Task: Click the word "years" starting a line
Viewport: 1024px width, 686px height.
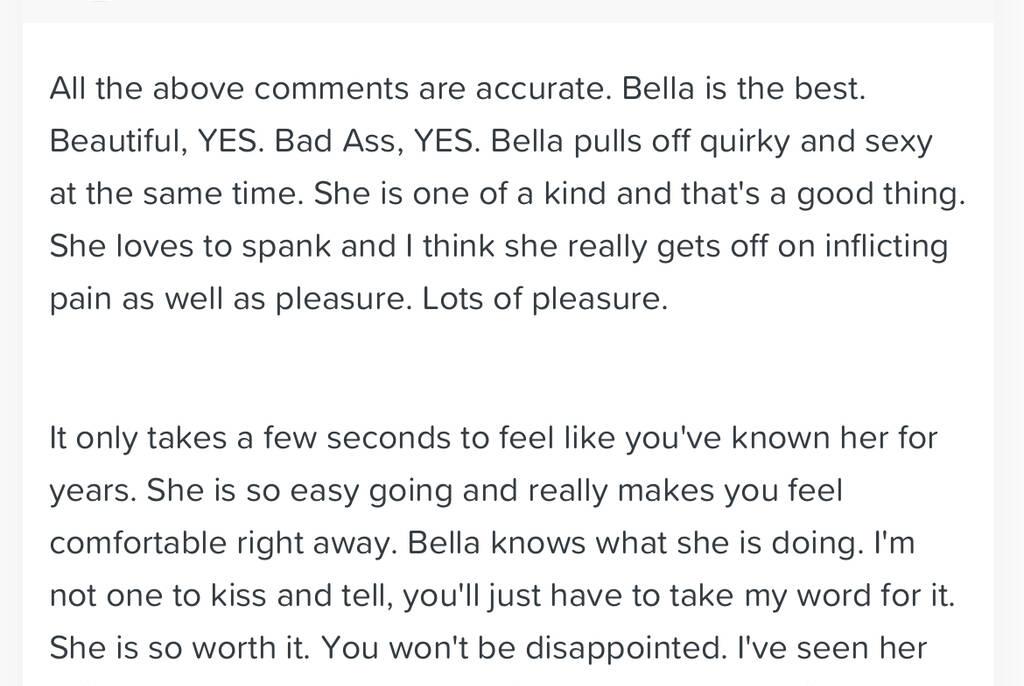Action: pos(92,491)
